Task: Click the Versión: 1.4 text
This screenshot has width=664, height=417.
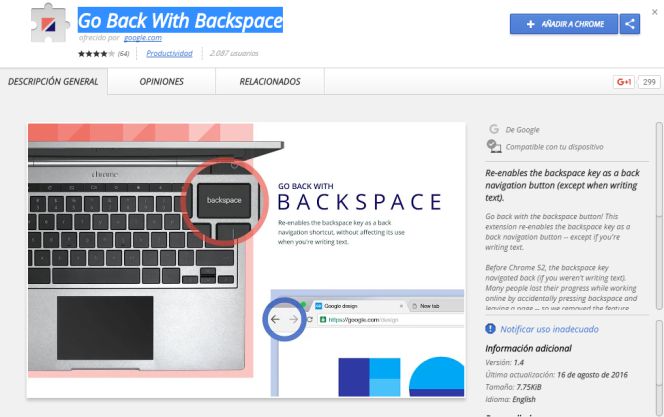Action: click(x=504, y=362)
